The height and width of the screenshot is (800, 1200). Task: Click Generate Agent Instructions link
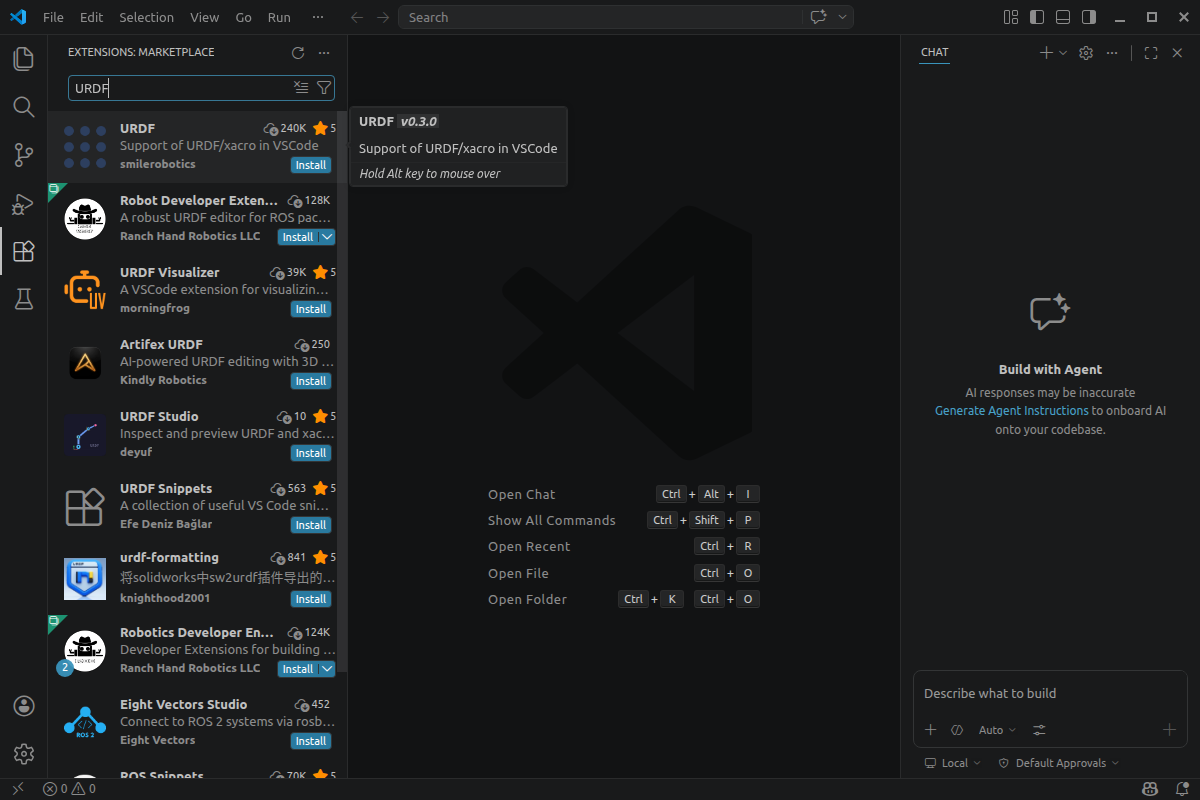point(1011,411)
